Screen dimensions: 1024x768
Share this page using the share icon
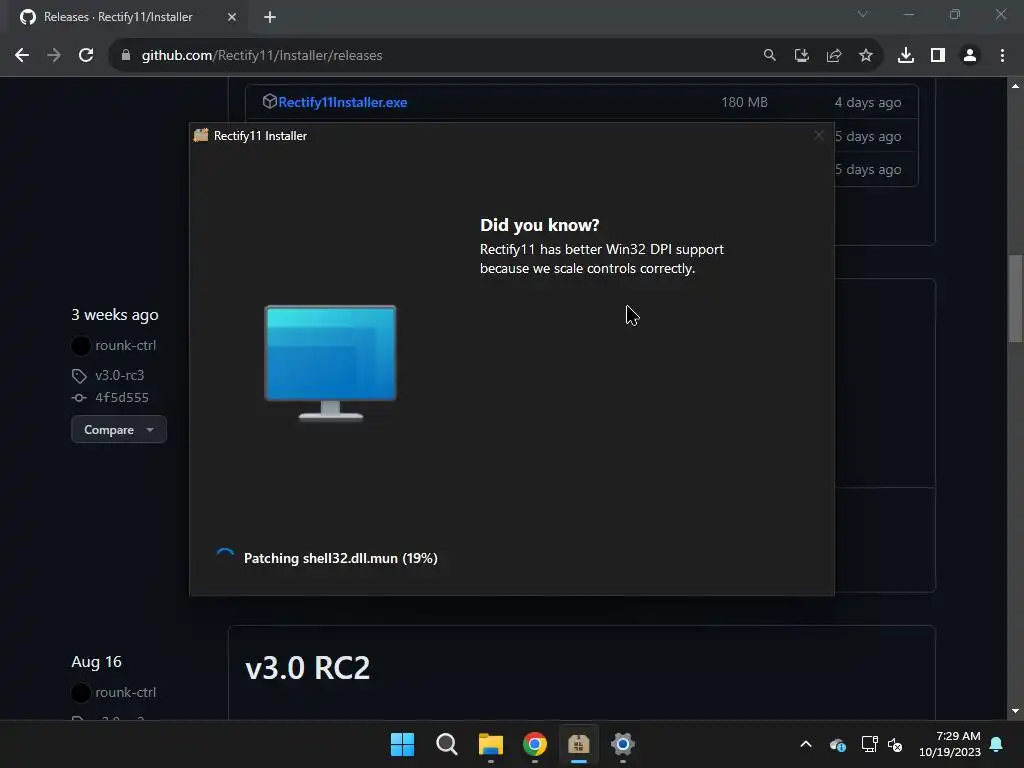click(x=833, y=56)
